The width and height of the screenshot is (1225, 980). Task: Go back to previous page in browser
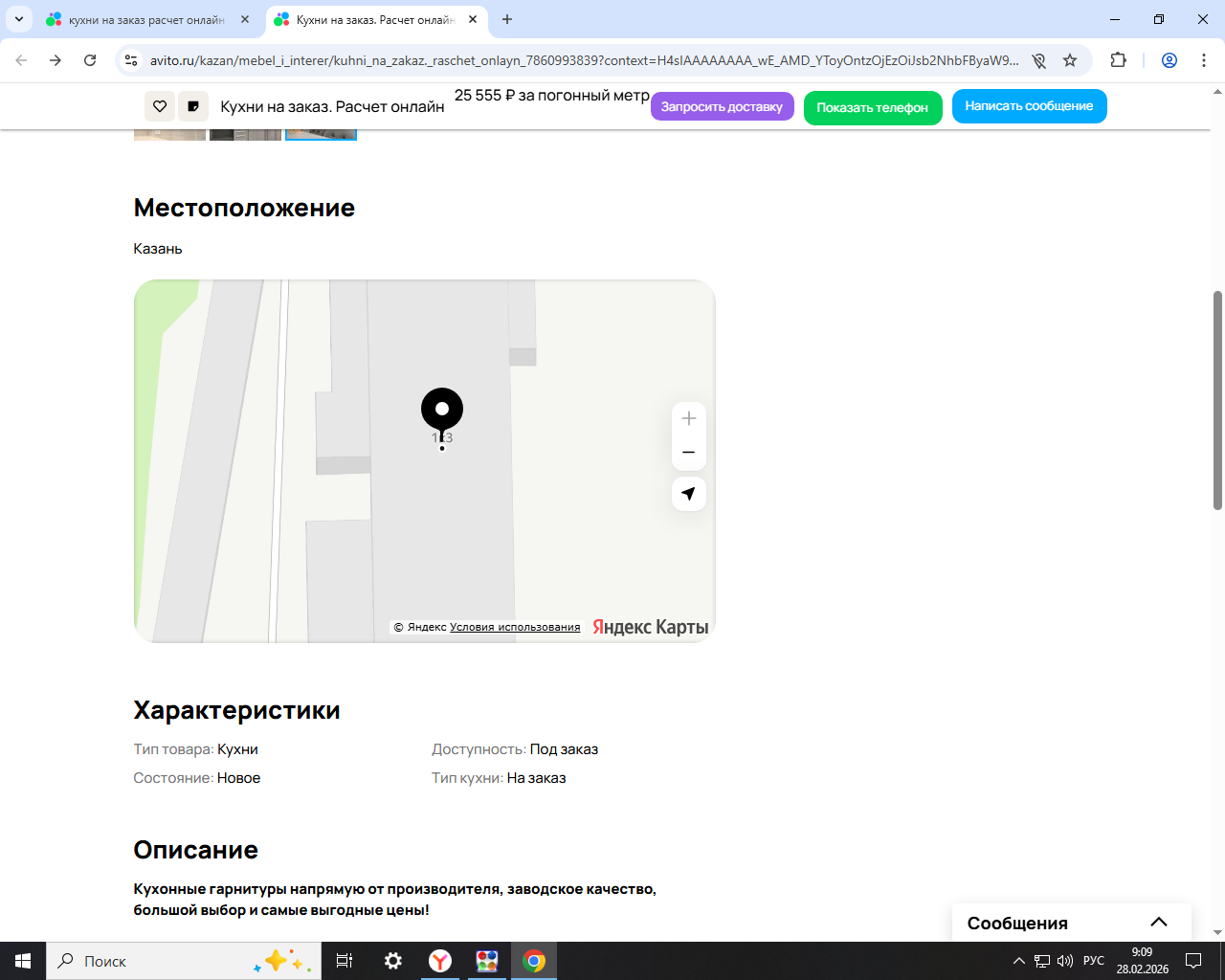(x=21, y=60)
